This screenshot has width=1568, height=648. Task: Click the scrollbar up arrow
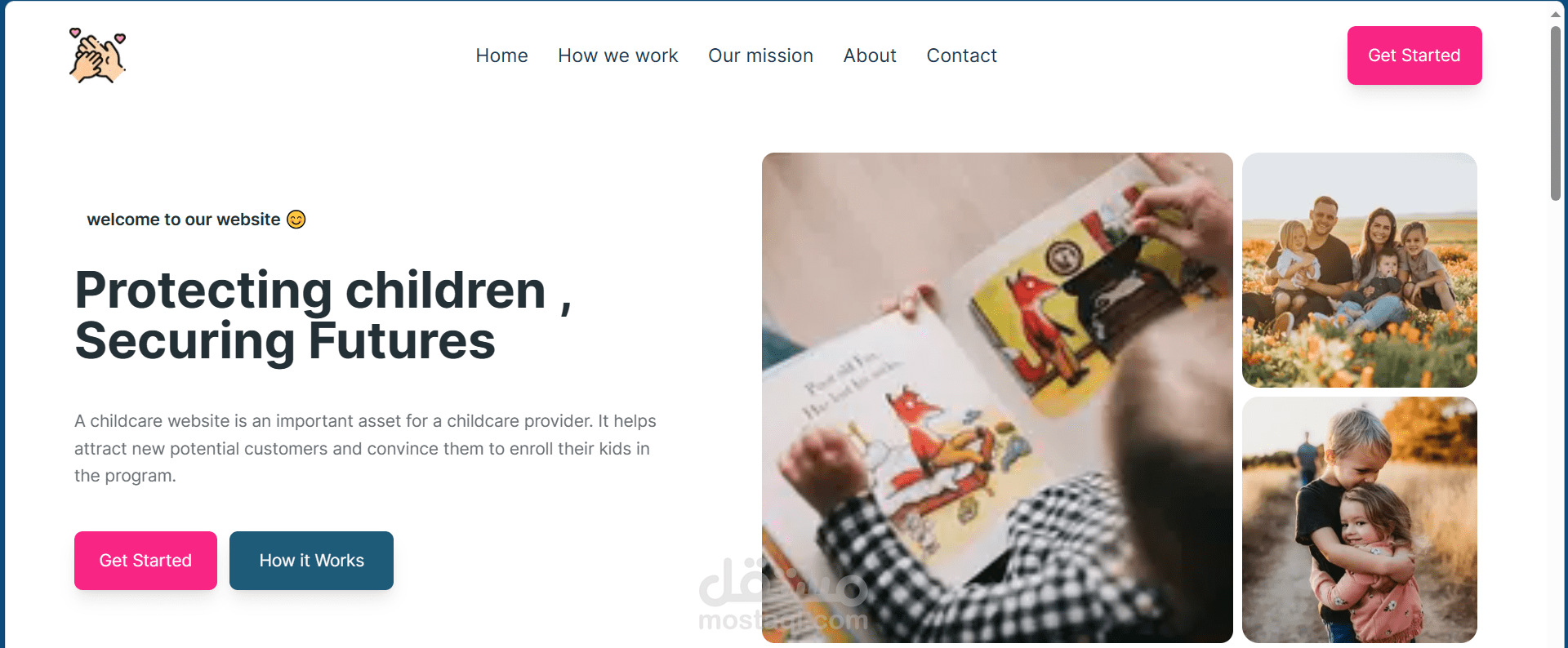[x=1556, y=14]
